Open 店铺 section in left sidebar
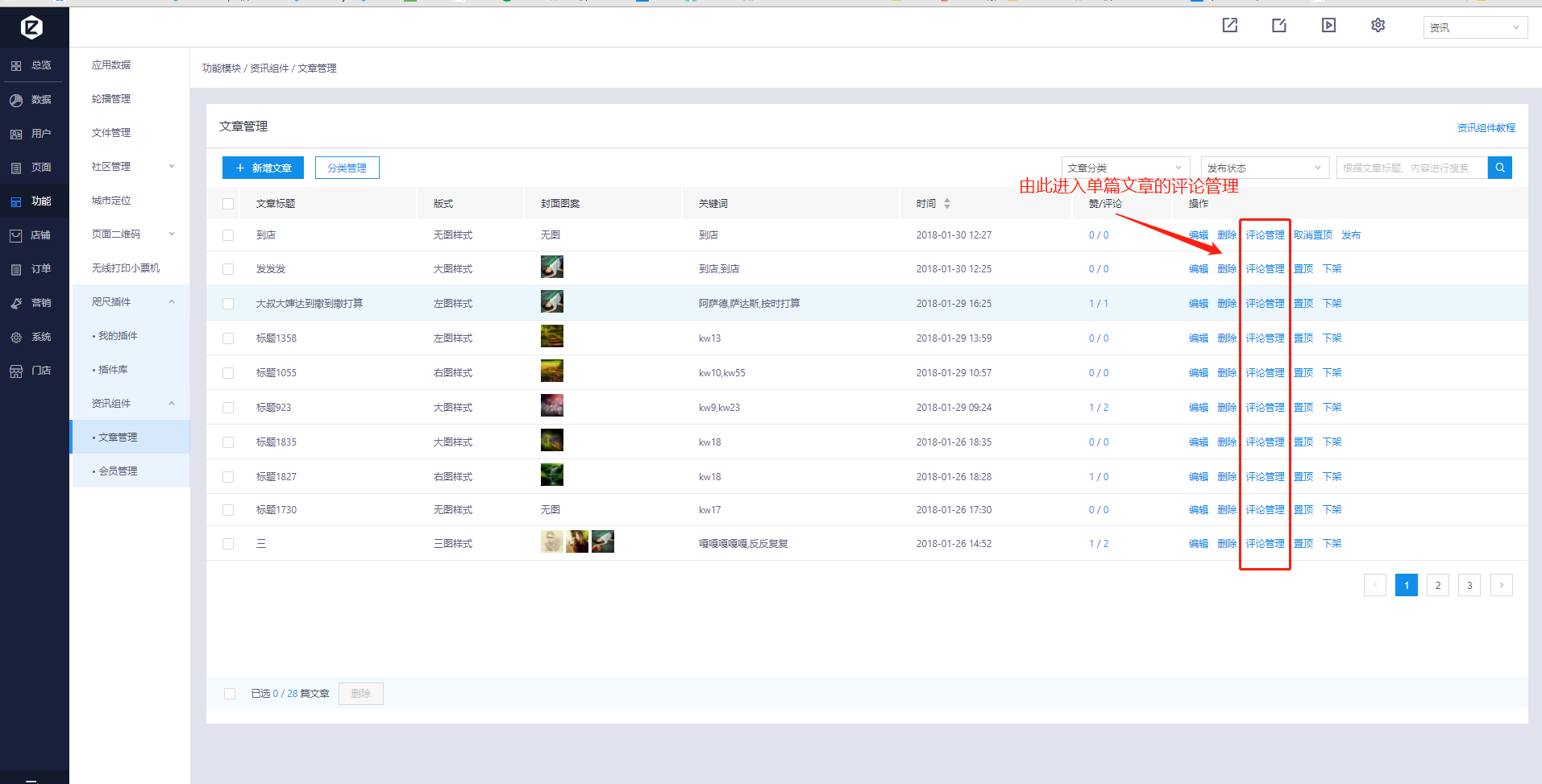Screen dimensions: 1542x784 click(x=32, y=235)
